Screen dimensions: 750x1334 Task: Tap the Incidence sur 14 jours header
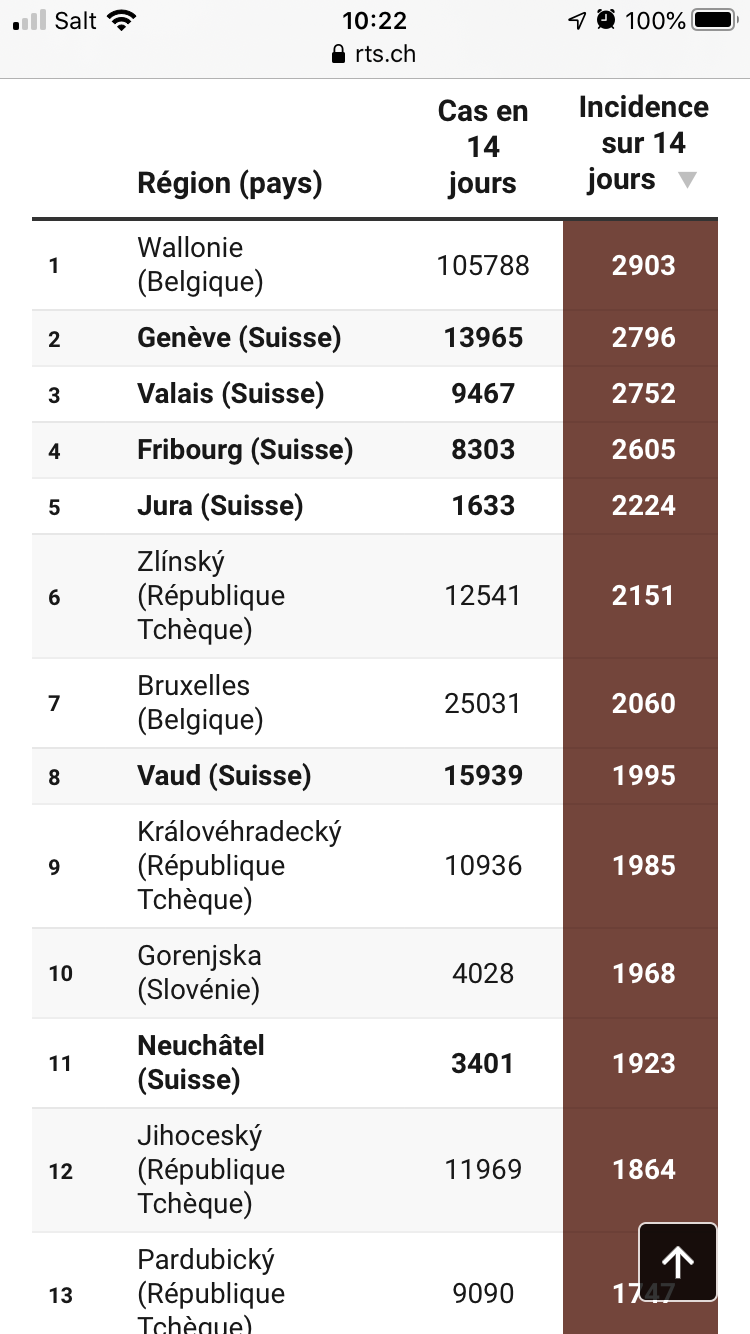pyautogui.click(x=643, y=143)
